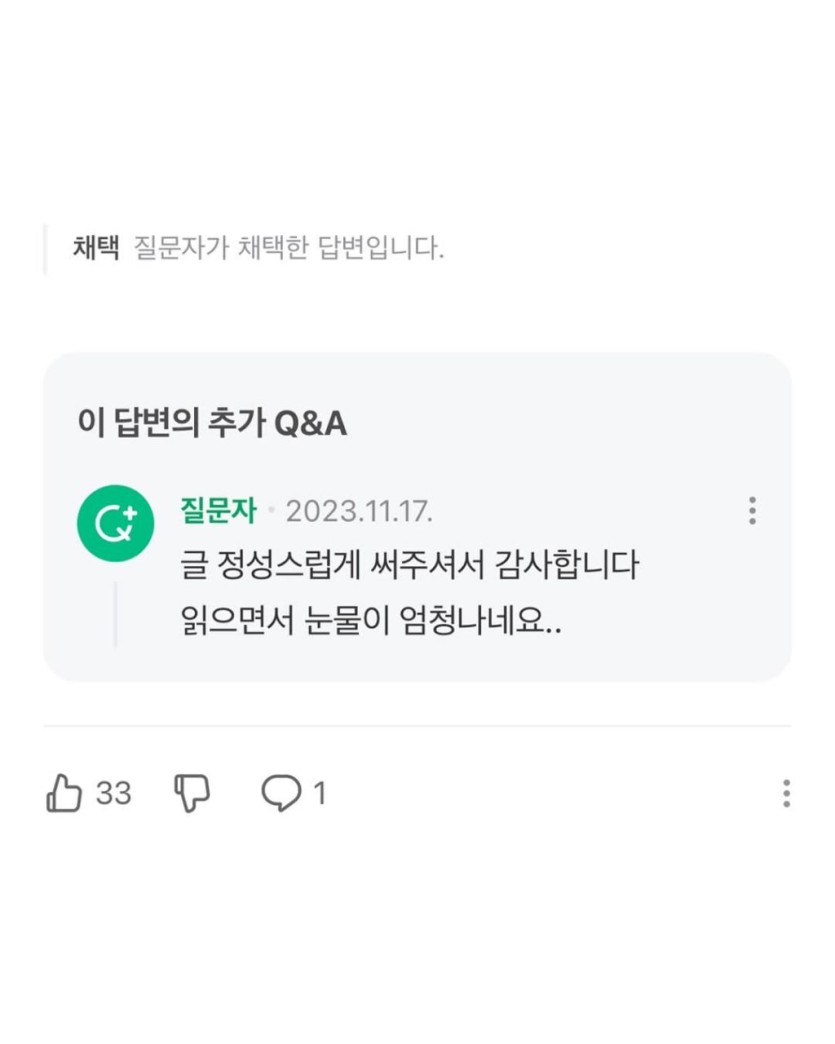
Task: Click the comment date 2023.11.17.
Action: (x=359, y=511)
